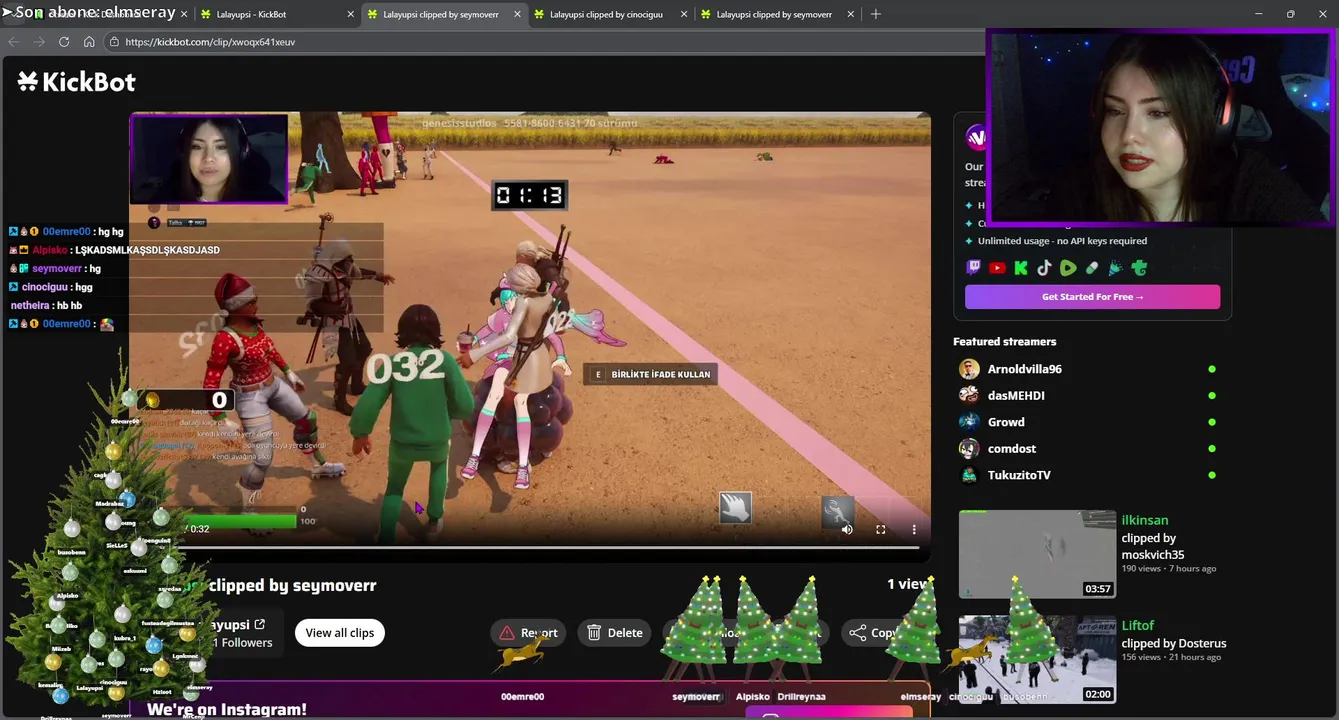Reload the browser page
The height and width of the screenshot is (720, 1339).
coord(64,42)
